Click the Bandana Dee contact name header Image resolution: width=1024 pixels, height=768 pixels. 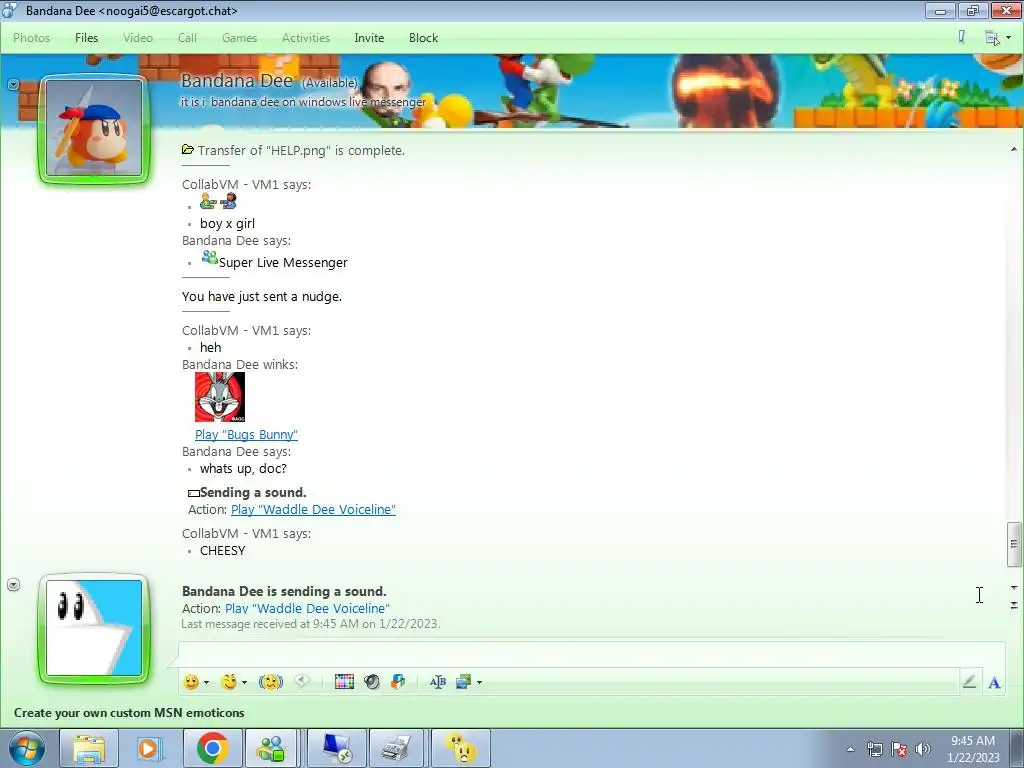tap(236, 81)
